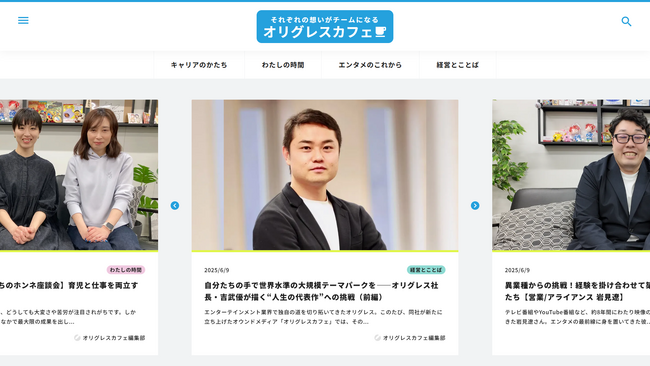650x366 pixels.
Task: Open キャリアのかたち menu item
Action: pos(199,65)
